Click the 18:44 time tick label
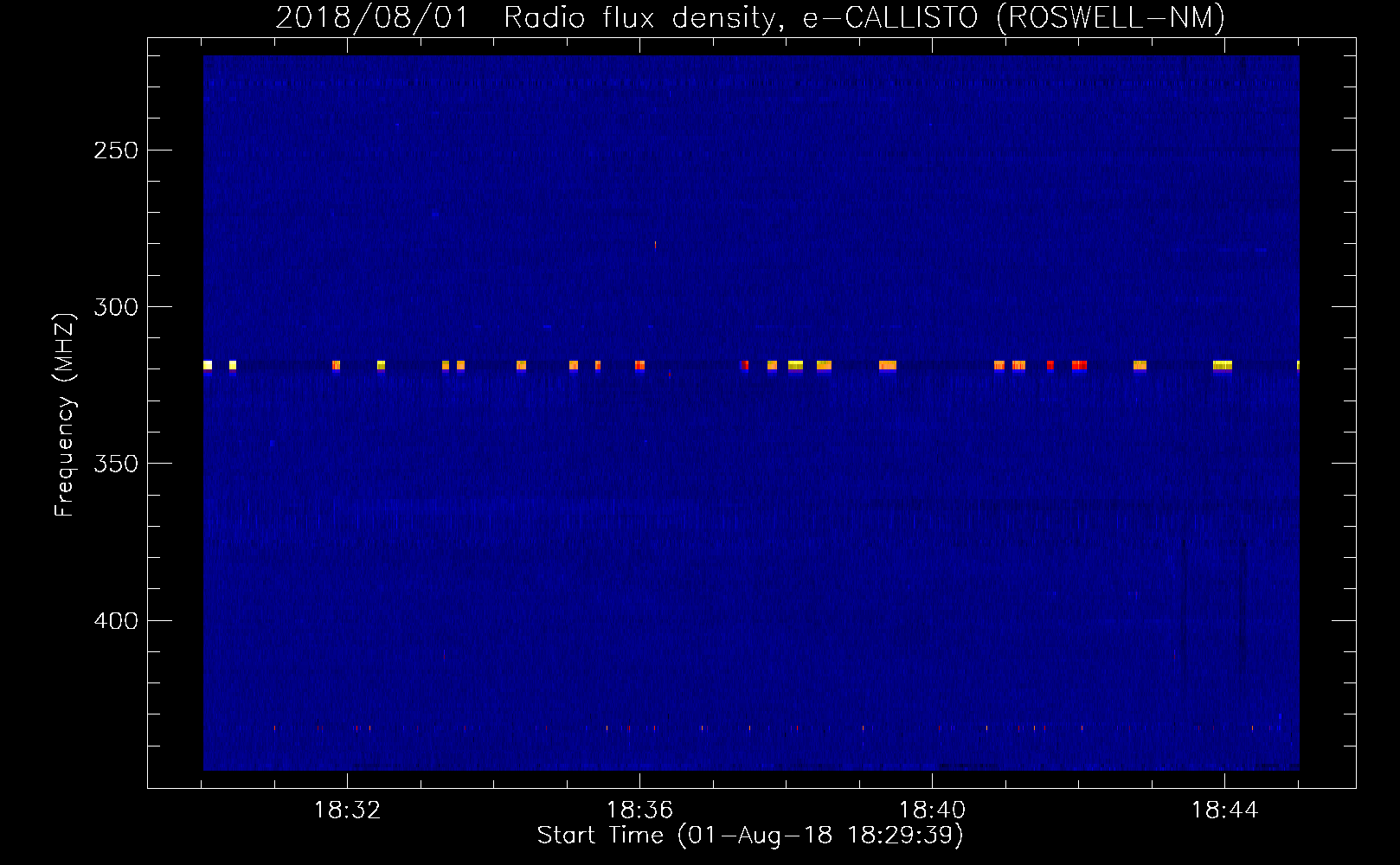Screen dimensions: 1400x865 [1224, 811]
